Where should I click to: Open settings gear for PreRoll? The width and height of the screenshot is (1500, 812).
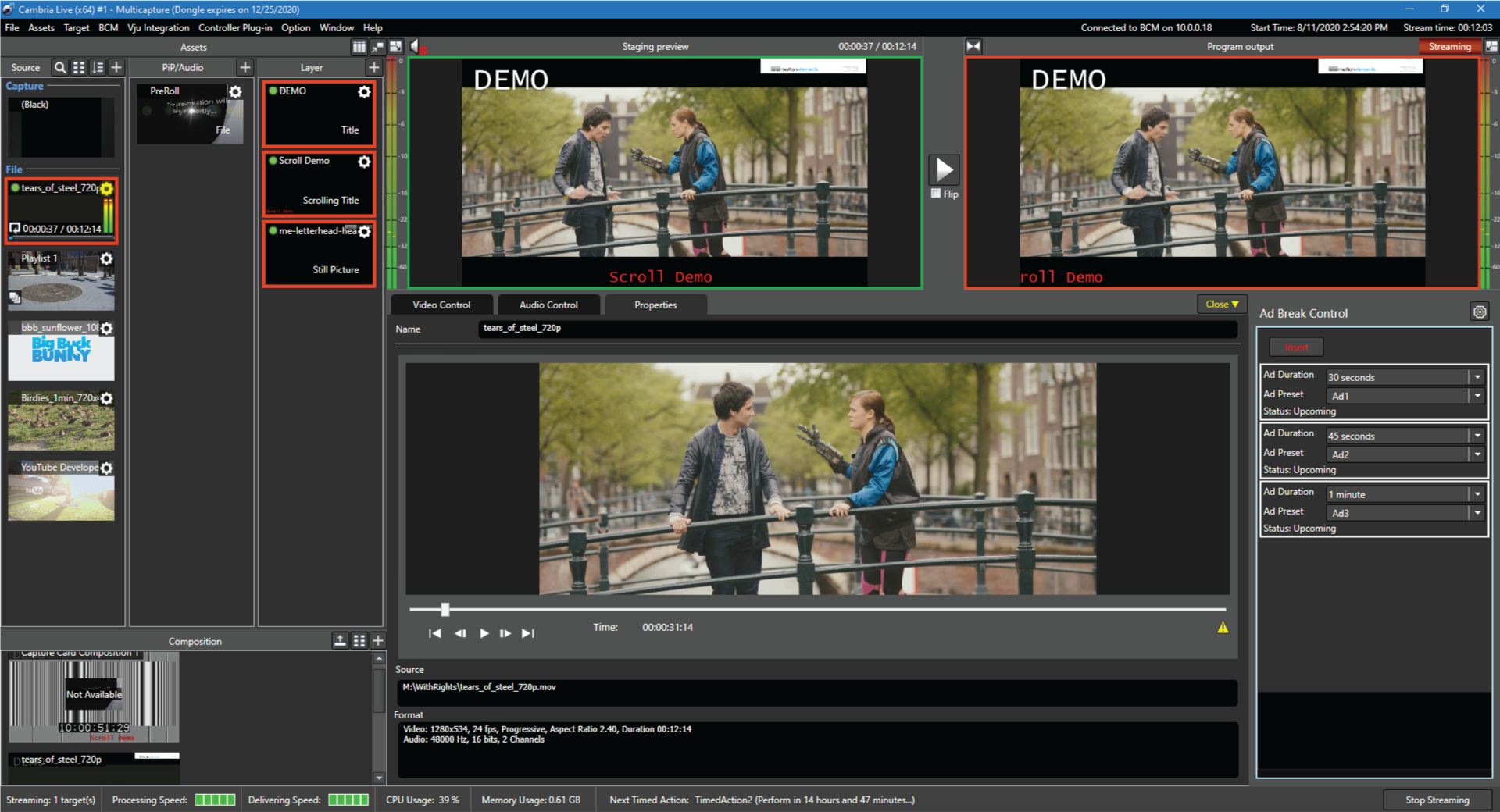click(x=235, y=92)
